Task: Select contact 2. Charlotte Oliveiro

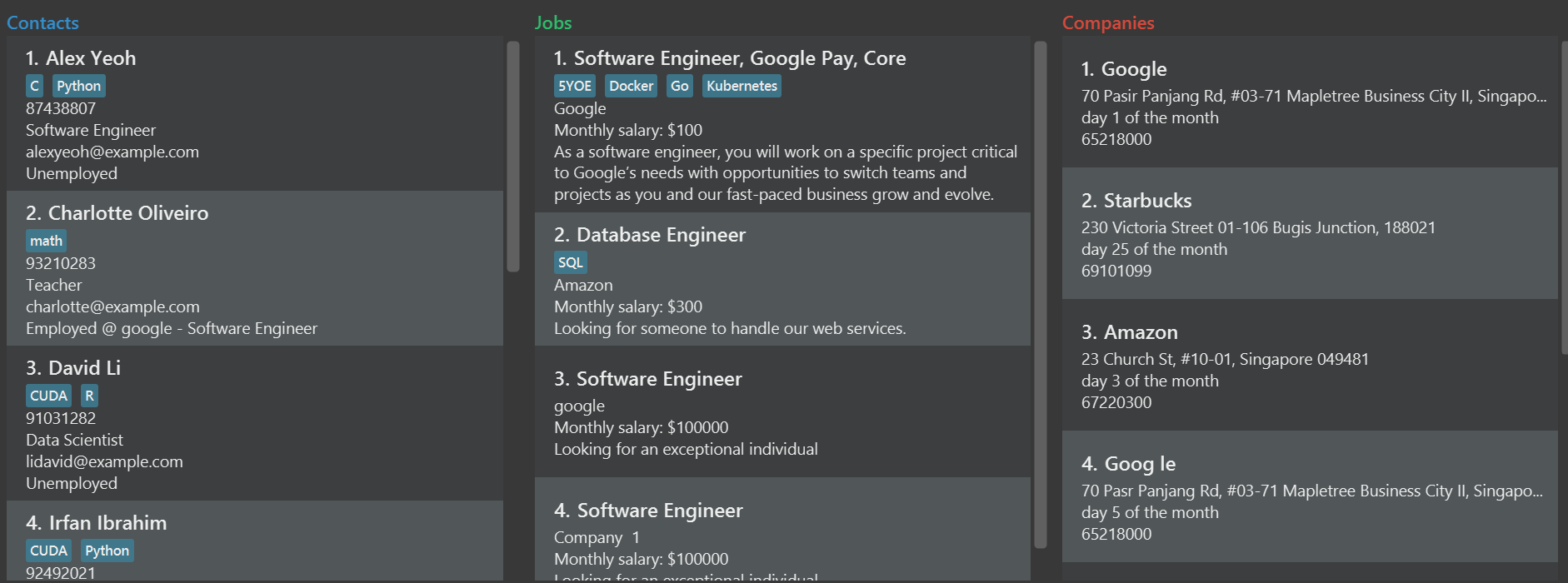Action: coord(255,268)
